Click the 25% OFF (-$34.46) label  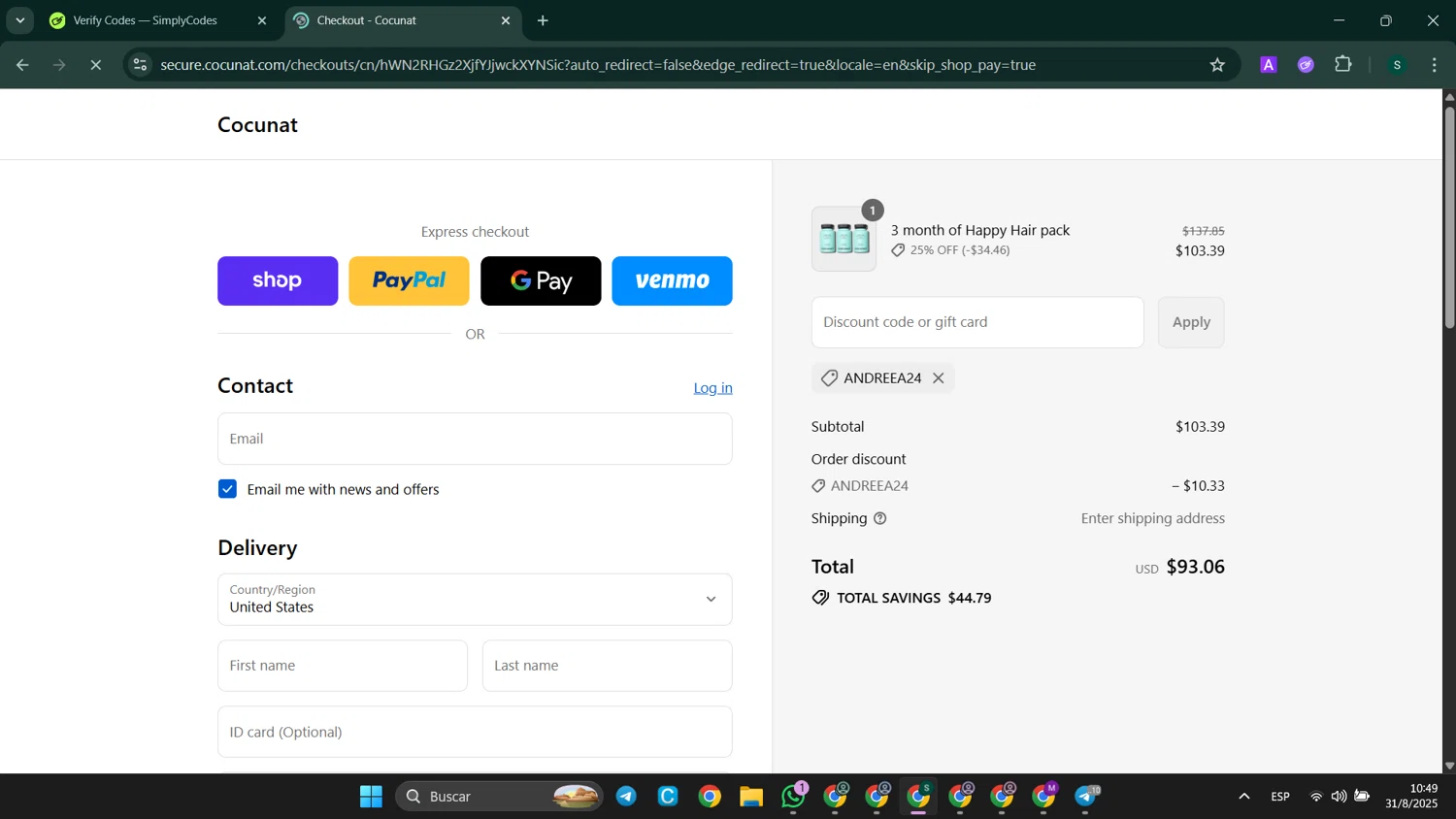960,250
